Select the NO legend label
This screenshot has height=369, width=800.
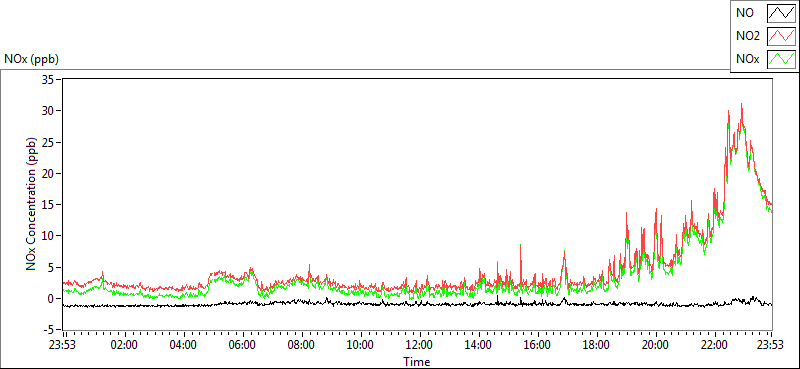(743, 13)
